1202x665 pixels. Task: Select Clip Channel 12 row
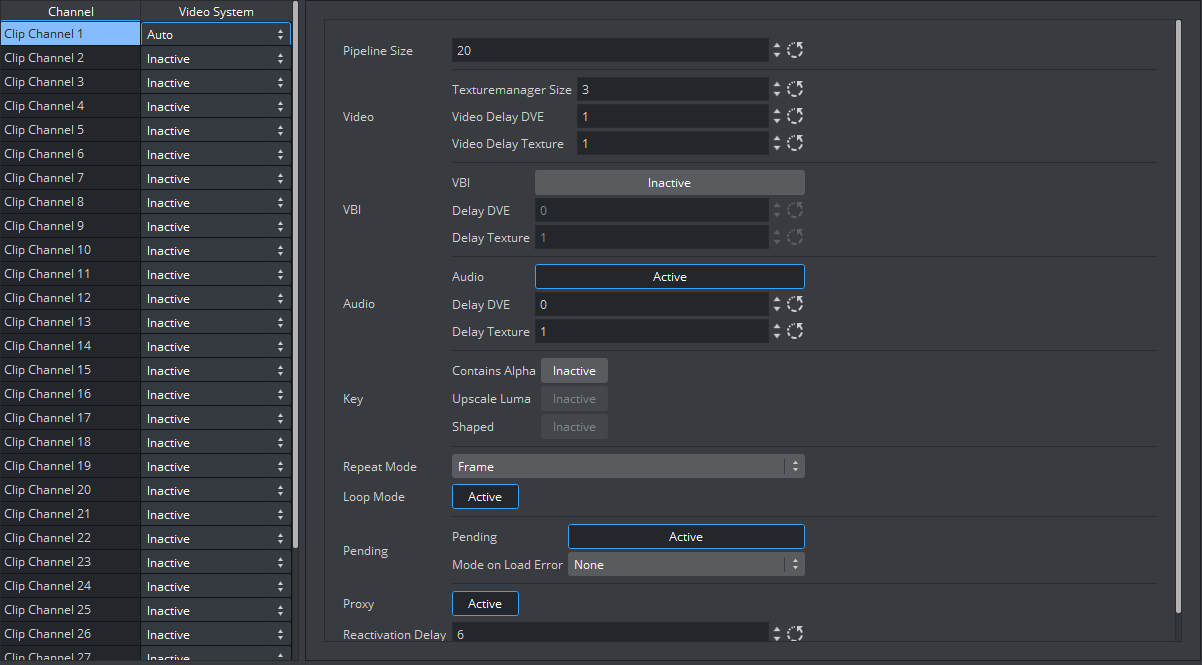70,298
